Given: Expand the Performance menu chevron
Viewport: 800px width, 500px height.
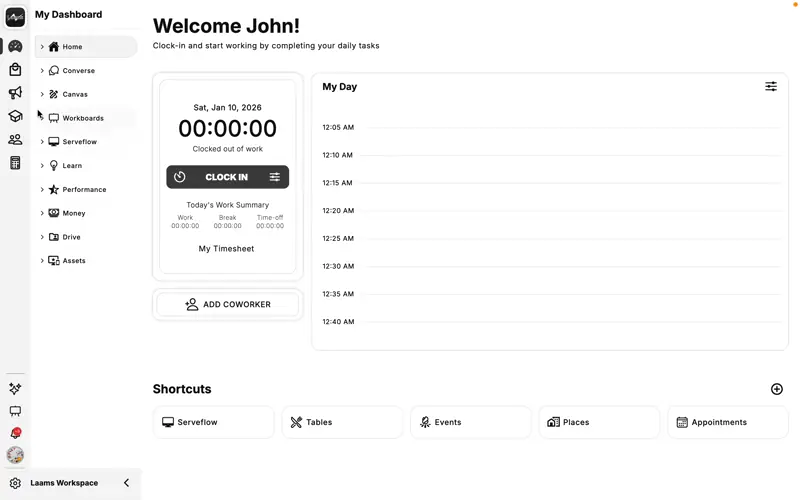Looking at the screenshot, I should pos(42,189).
